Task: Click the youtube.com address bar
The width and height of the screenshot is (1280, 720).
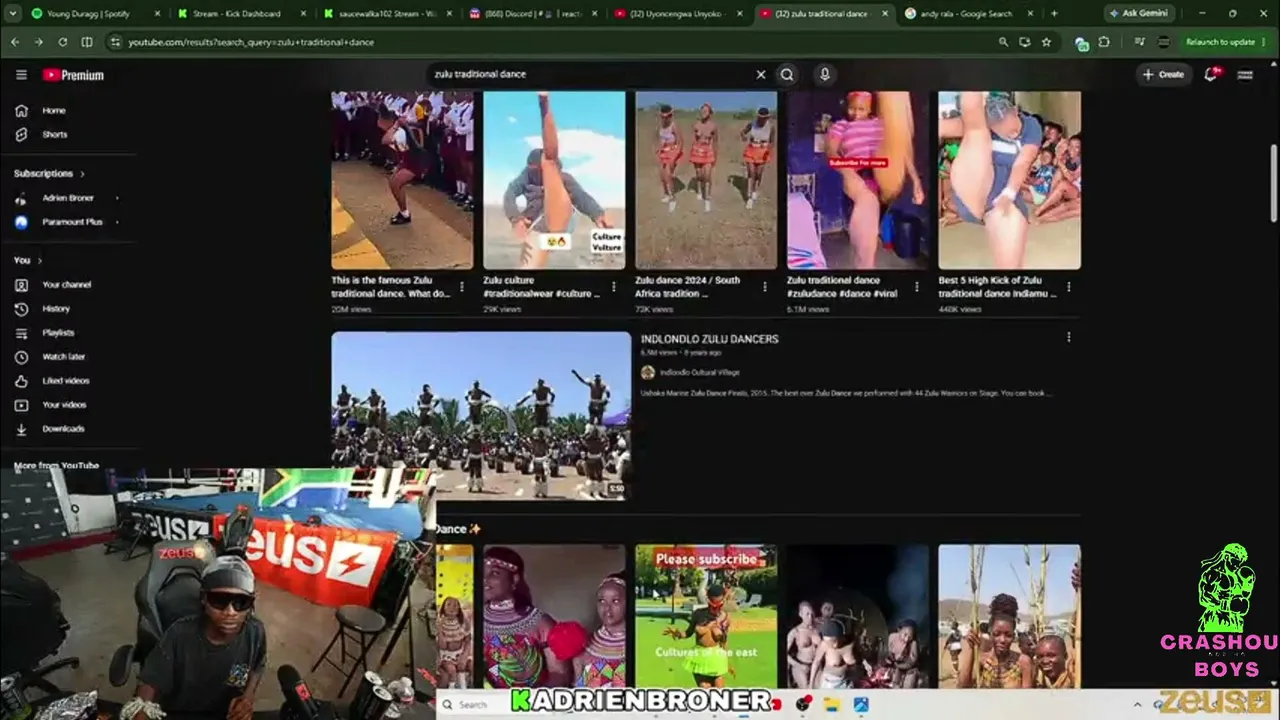Action: coord(550,42)
